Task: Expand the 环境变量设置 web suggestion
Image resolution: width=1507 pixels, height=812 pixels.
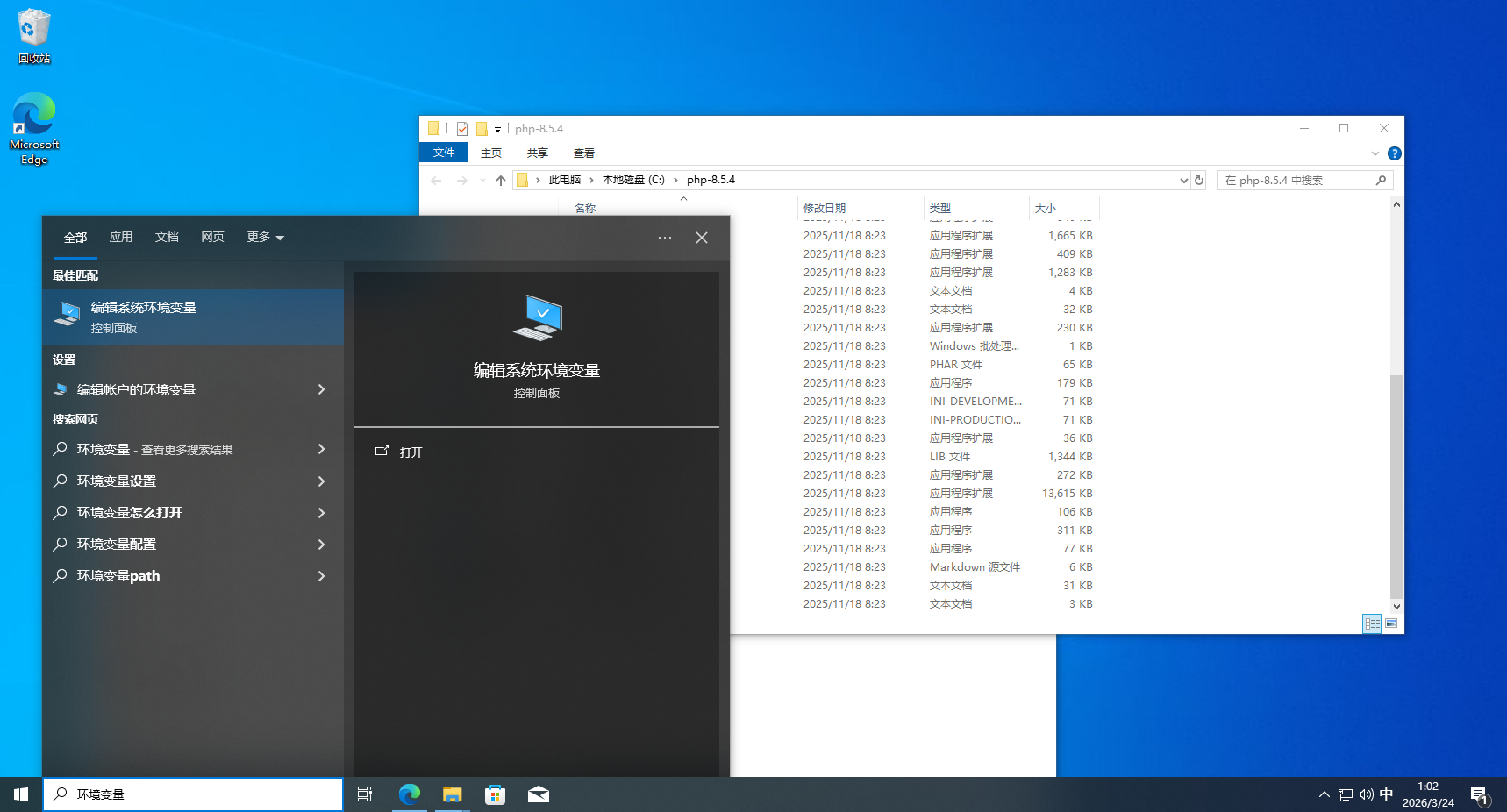Action: (321, 481)
